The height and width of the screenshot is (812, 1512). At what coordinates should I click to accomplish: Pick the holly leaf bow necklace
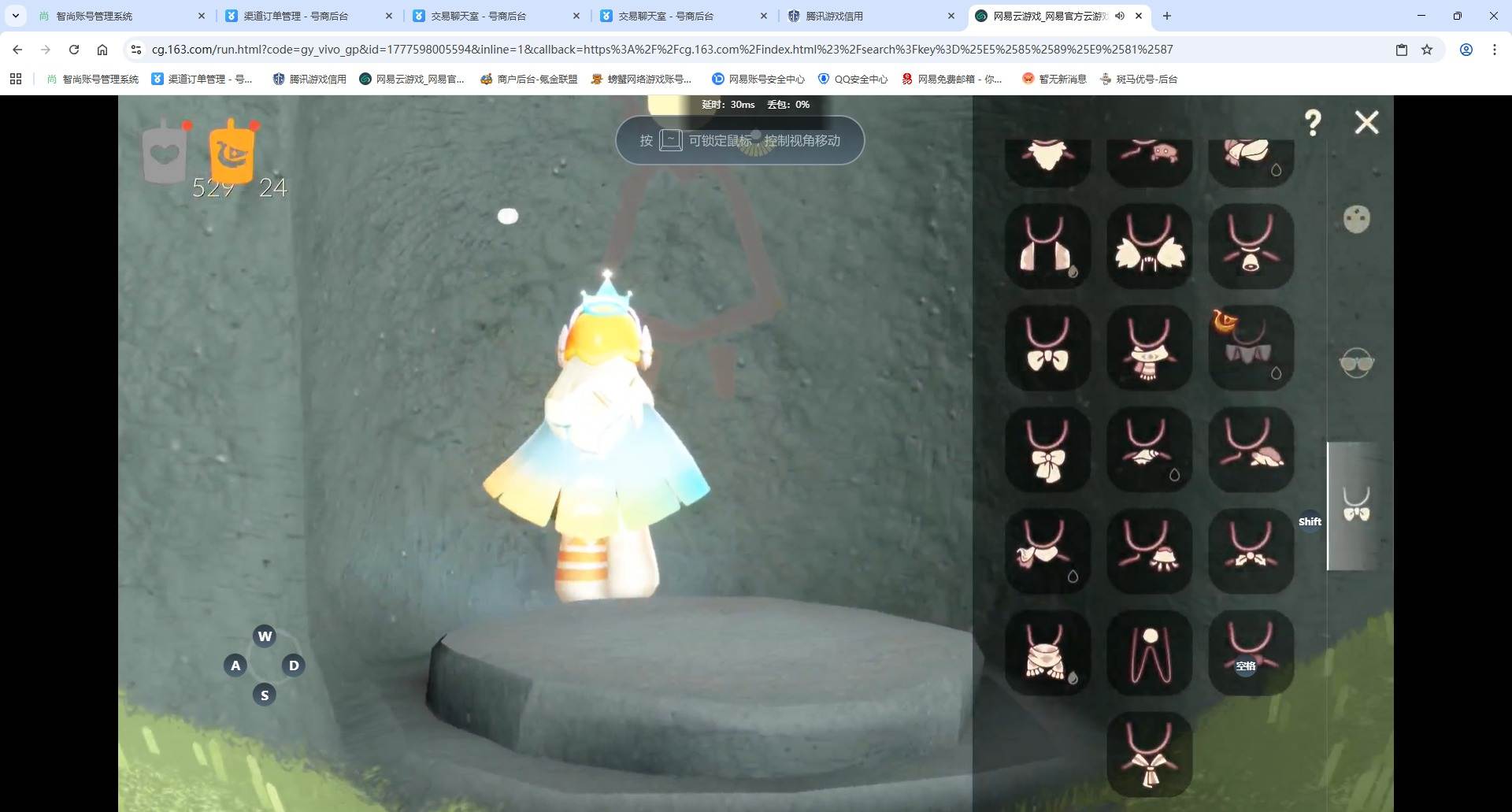click(x=1251, y=551)
